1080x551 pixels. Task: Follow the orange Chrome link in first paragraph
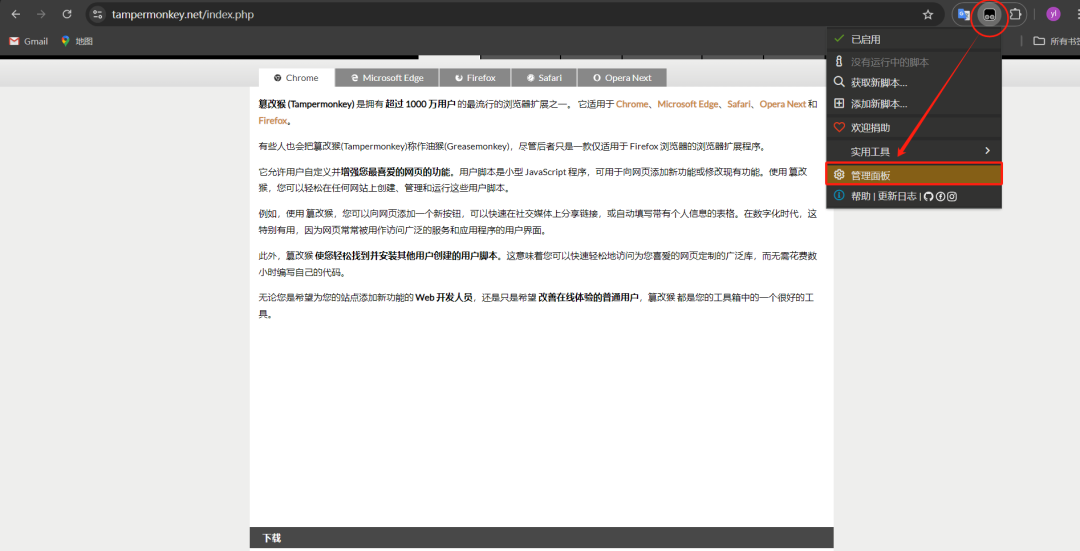point(632,104)
